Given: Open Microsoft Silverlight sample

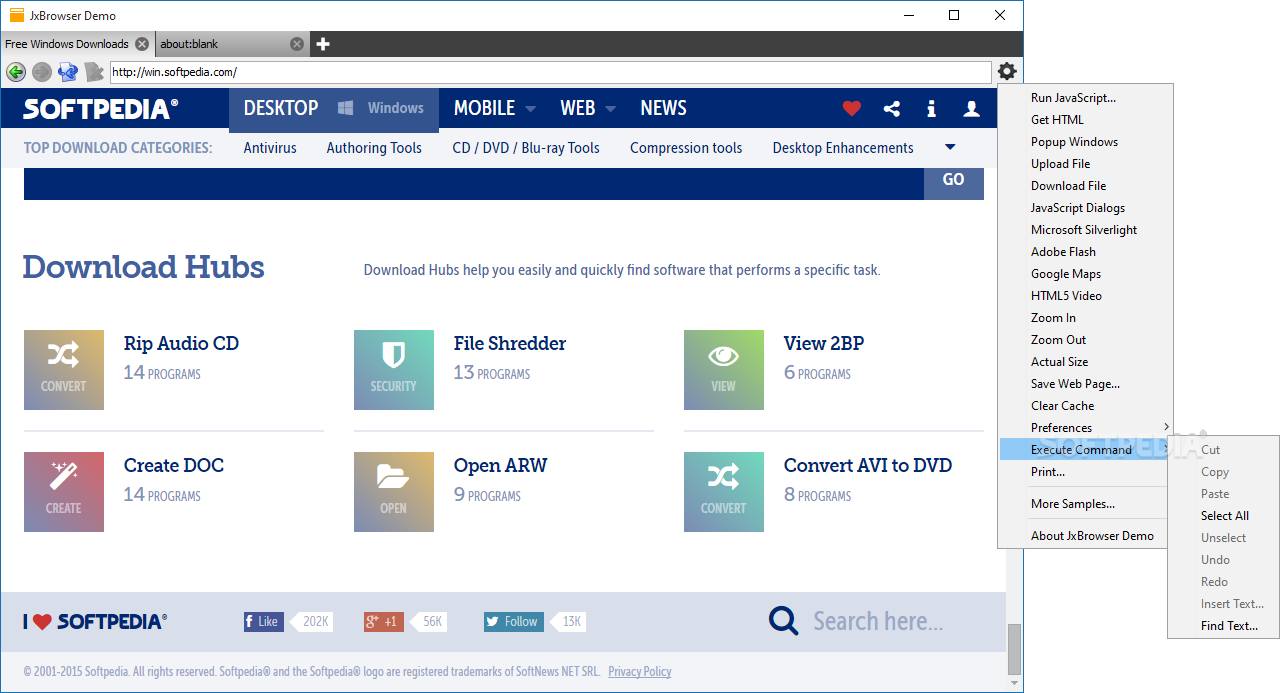Looking at the screenshot, I should [x=1084, y=230].
